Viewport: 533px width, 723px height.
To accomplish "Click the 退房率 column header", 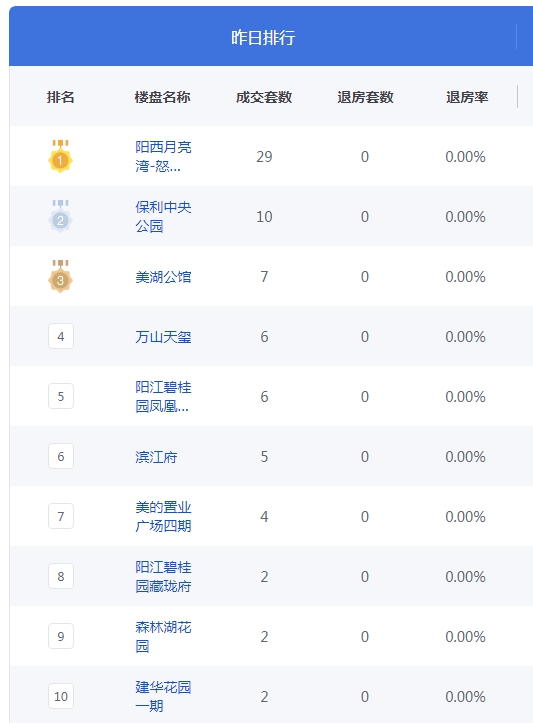I will point(467,97).
